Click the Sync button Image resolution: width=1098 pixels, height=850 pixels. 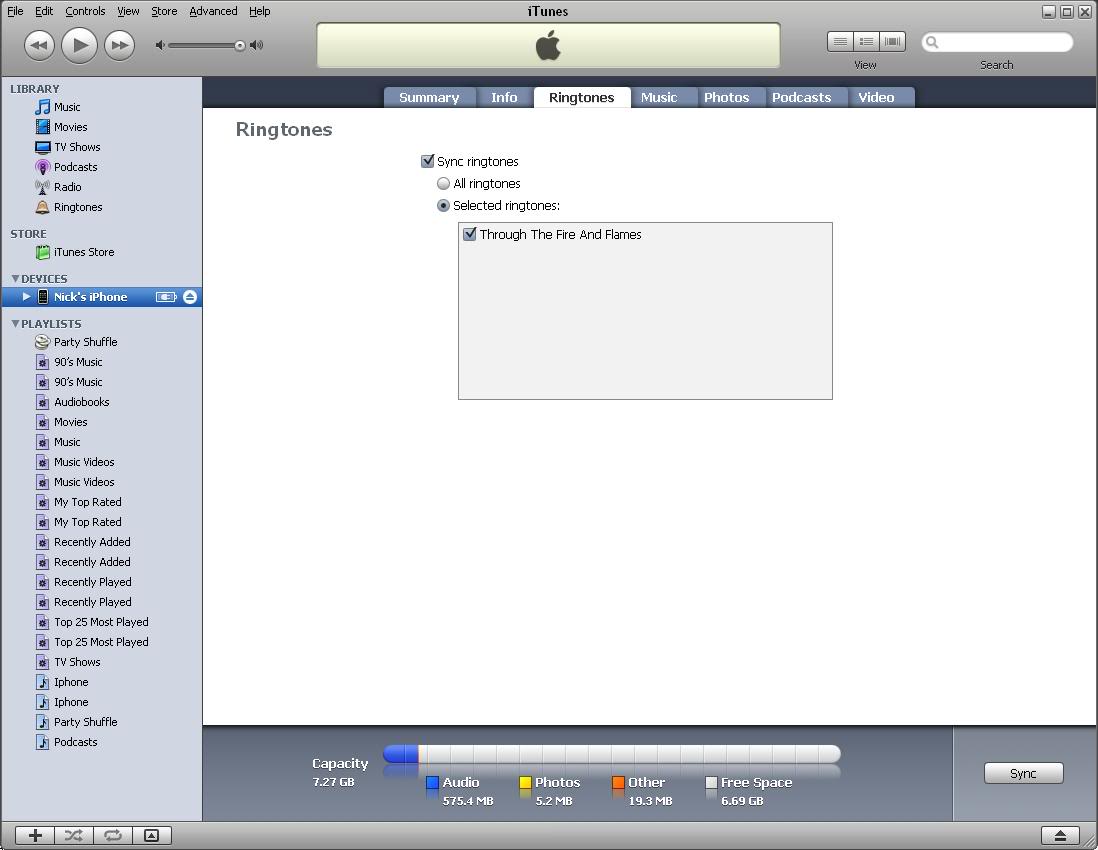[x=1023, y=774]
